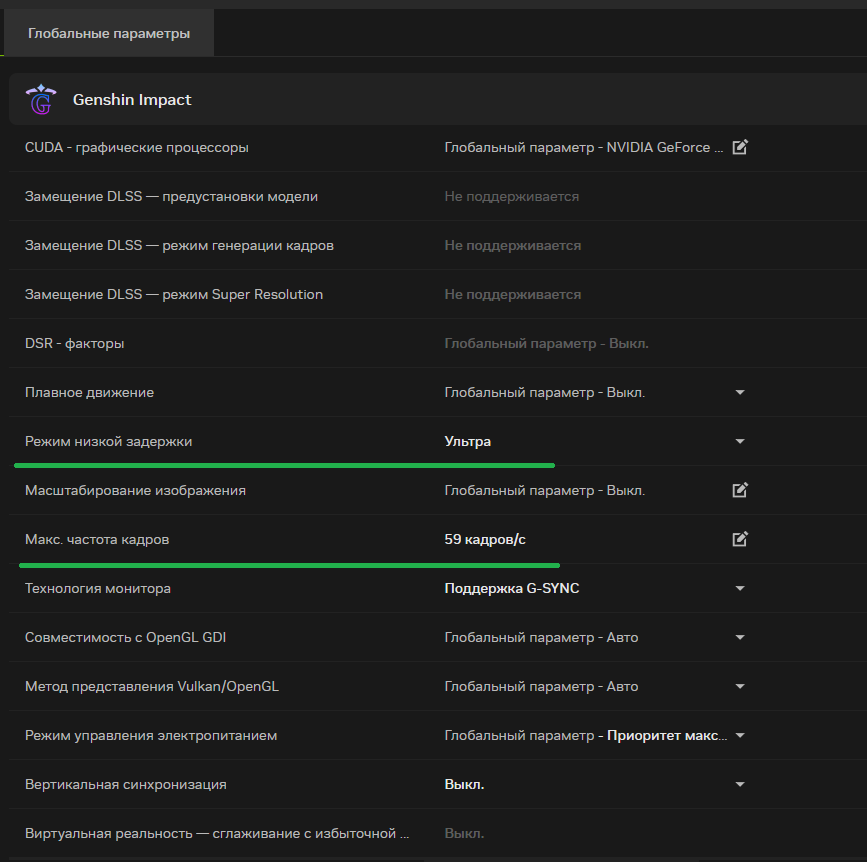Click the 59 кадров/с value

(x=485, y=540)
